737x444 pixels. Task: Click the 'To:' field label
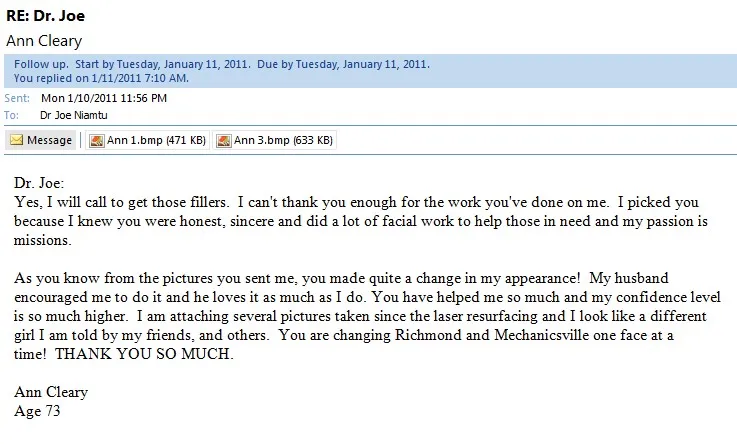tap(11, 115)
